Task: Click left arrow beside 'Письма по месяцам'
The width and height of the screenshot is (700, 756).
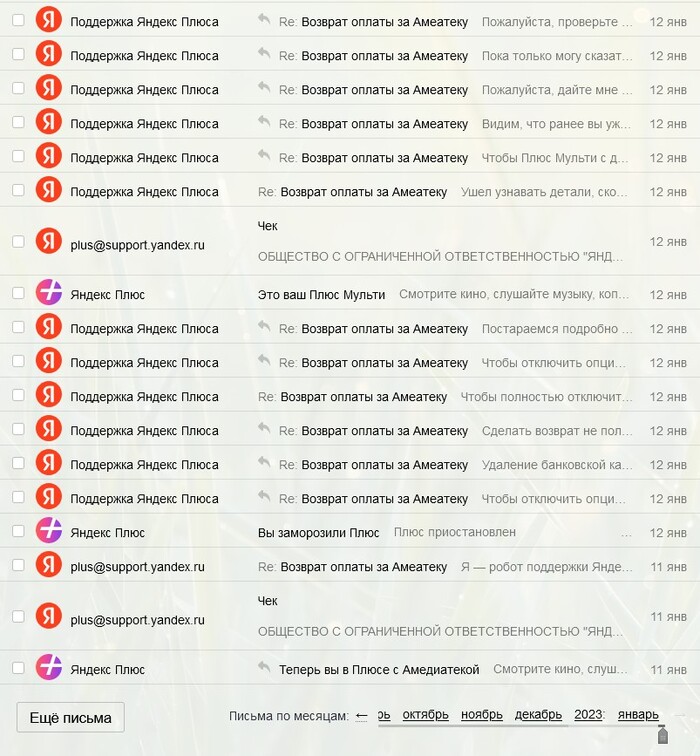Action: pyautogui.click(x=361, y=716)
